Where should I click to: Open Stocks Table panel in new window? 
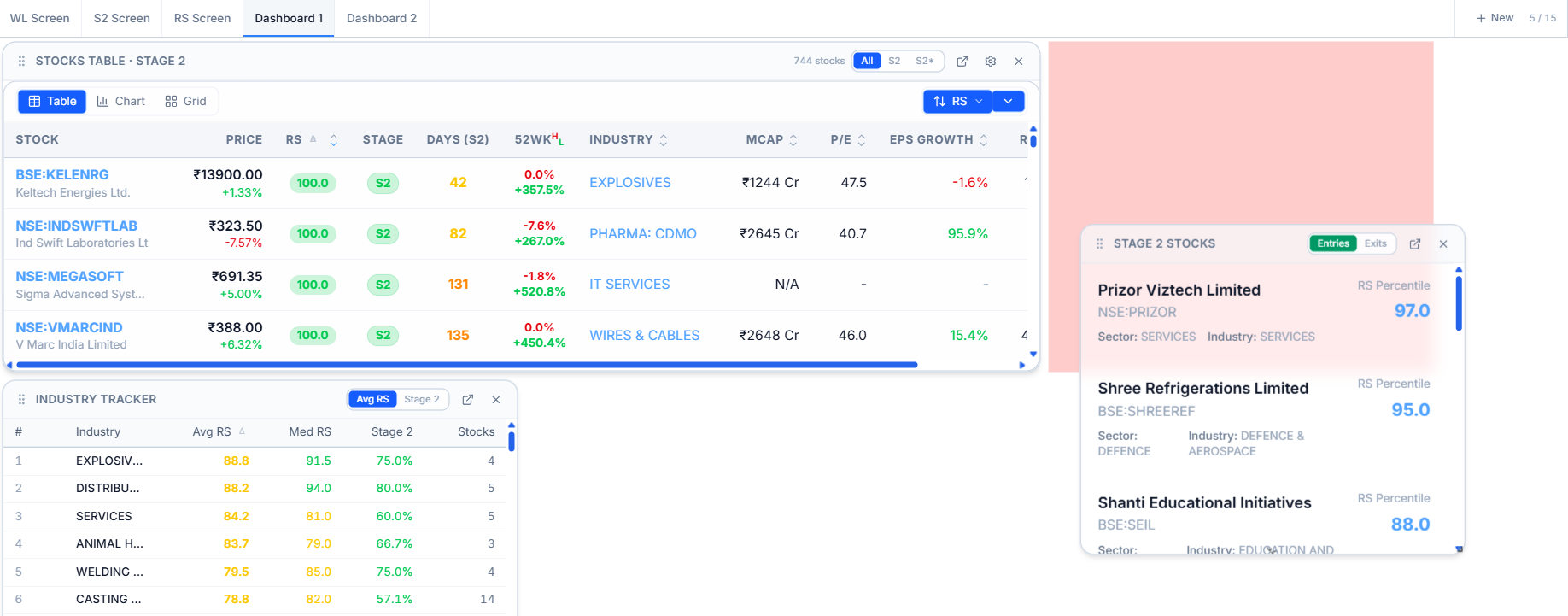coord(962,62)
